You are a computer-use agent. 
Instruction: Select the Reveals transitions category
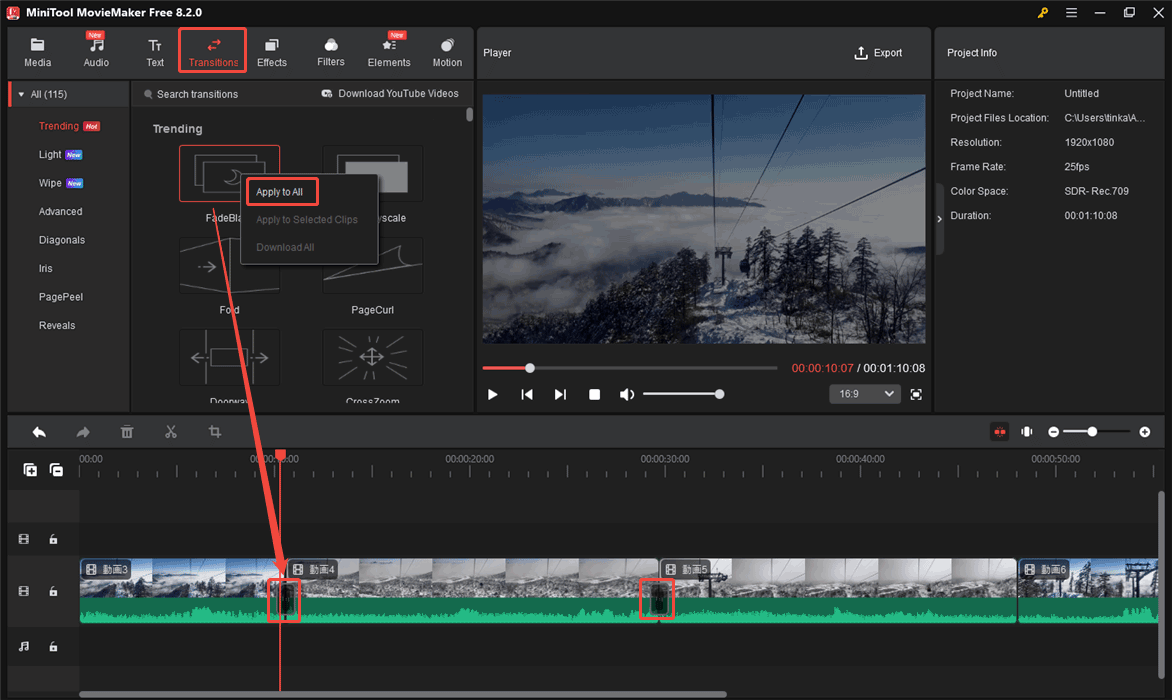tap(57, 325)
